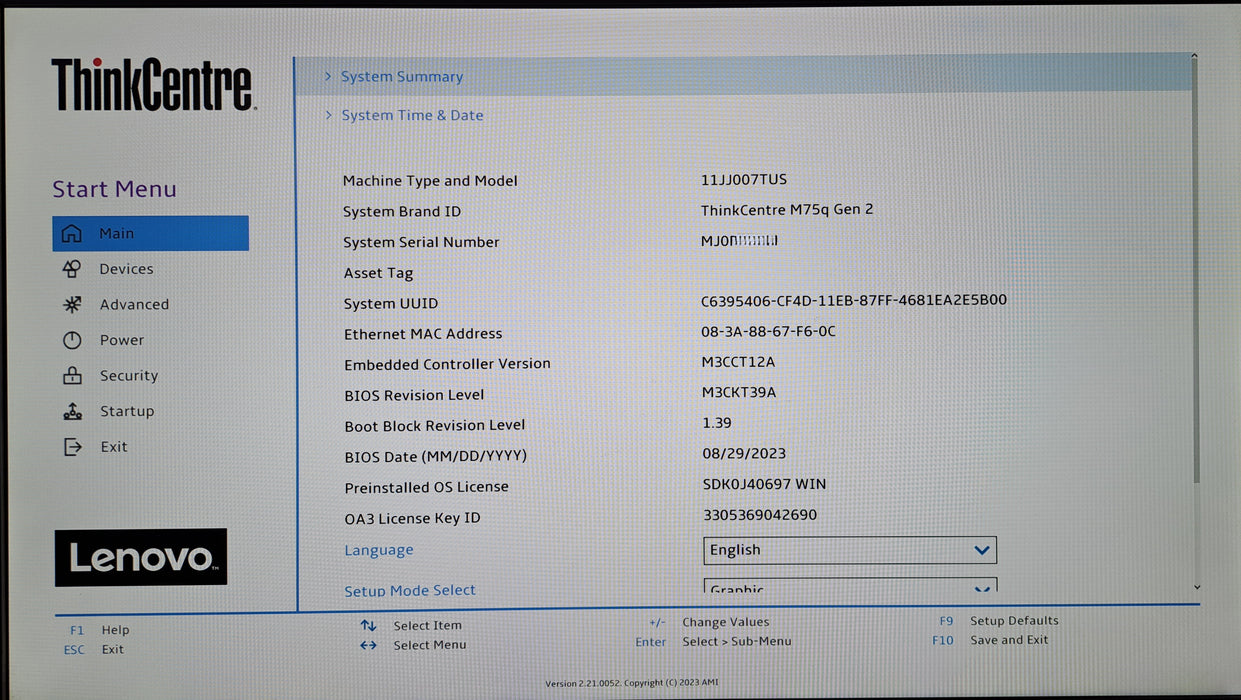Viewport: 1241px width, 700px height.
Task: Click the scrollbar down arrow
Action: click(x=1197, y=588)
